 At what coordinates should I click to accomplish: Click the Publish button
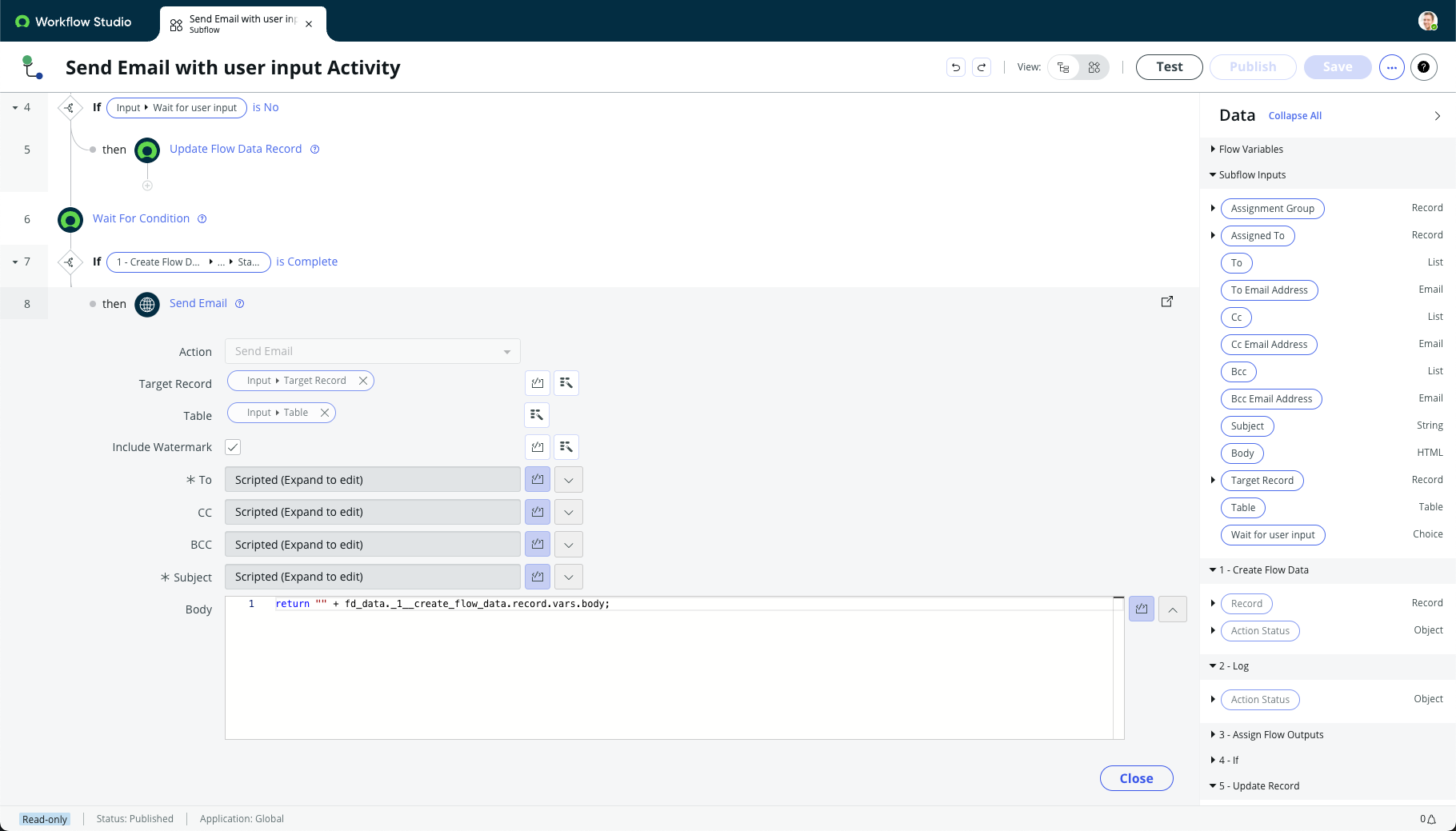click(x=1253, y=67)
